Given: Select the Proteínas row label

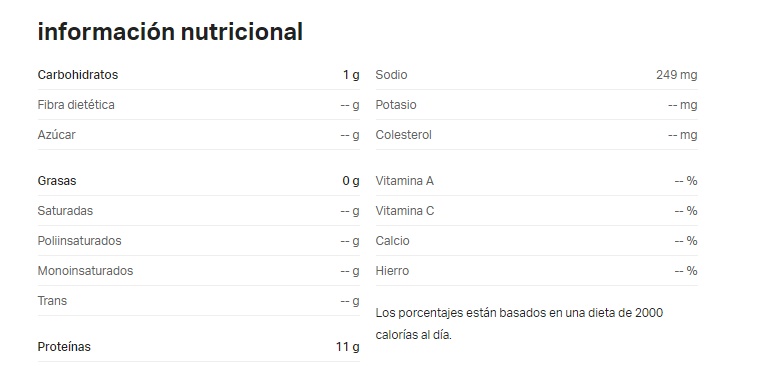Looking at the screenshot, I should (64, 347).
